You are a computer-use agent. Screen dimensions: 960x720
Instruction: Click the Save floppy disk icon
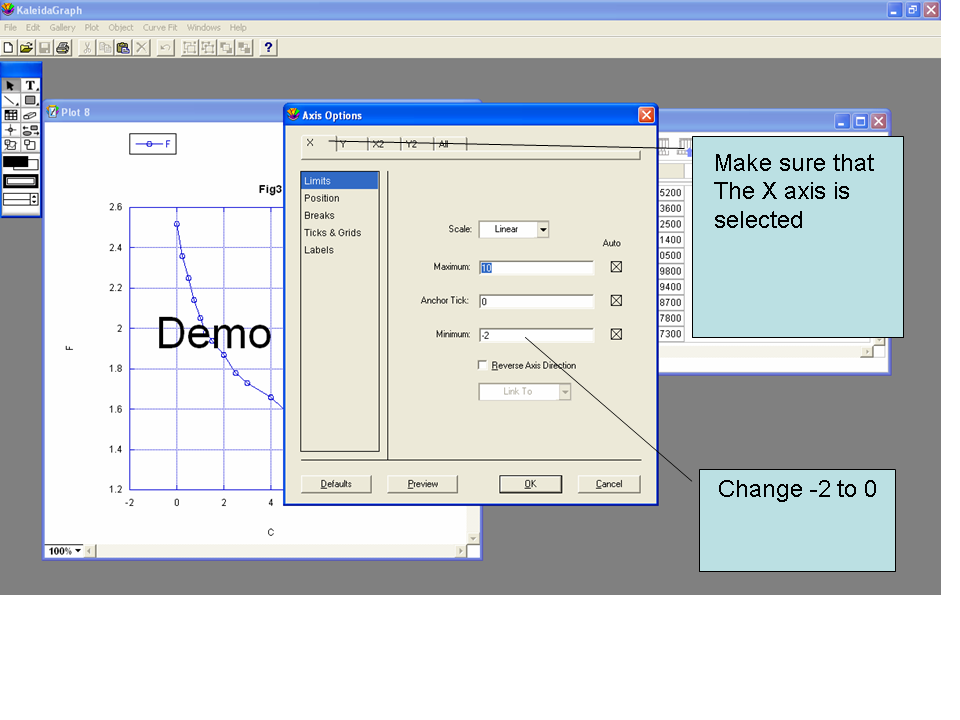pyautogui.click(x=44, y=48)
